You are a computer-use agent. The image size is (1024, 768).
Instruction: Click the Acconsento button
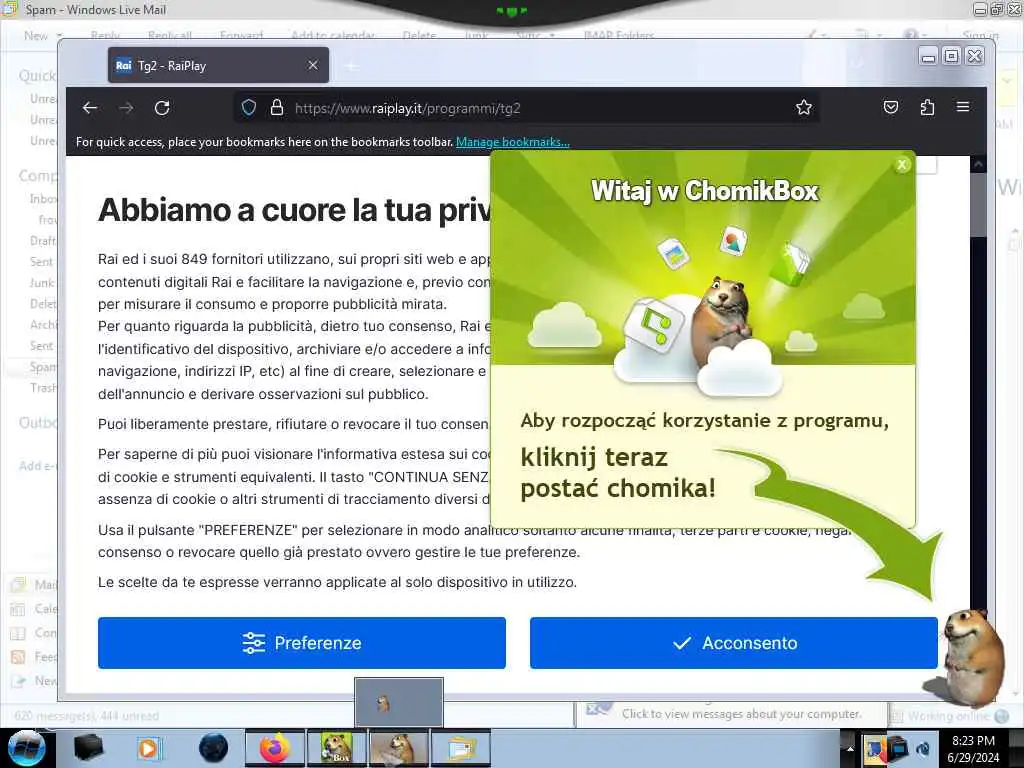733,643
